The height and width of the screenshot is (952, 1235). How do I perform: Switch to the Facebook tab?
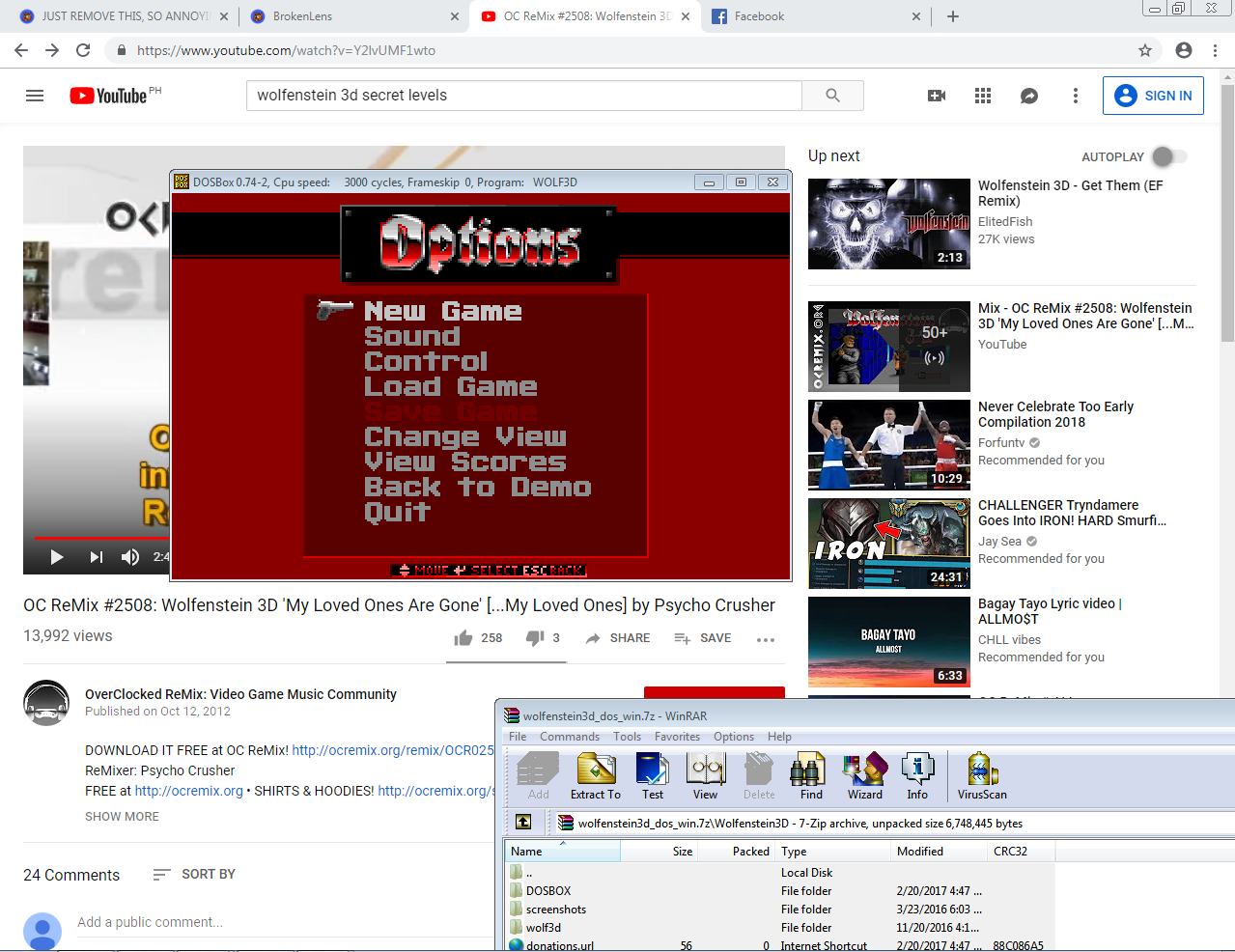[x=816, y=16]
